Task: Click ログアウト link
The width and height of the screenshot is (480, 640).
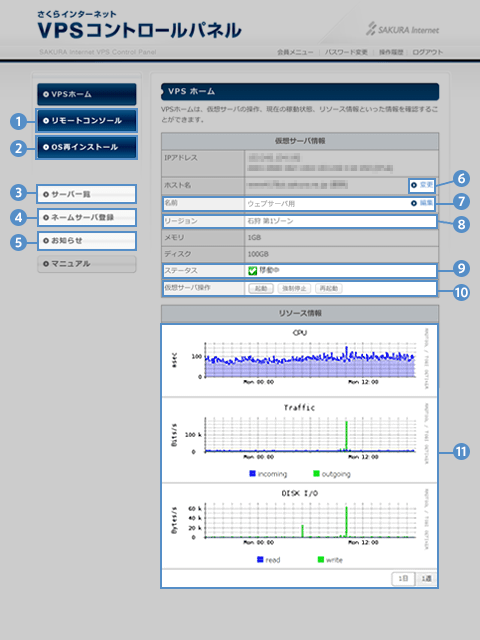Action: pos(427,52)
